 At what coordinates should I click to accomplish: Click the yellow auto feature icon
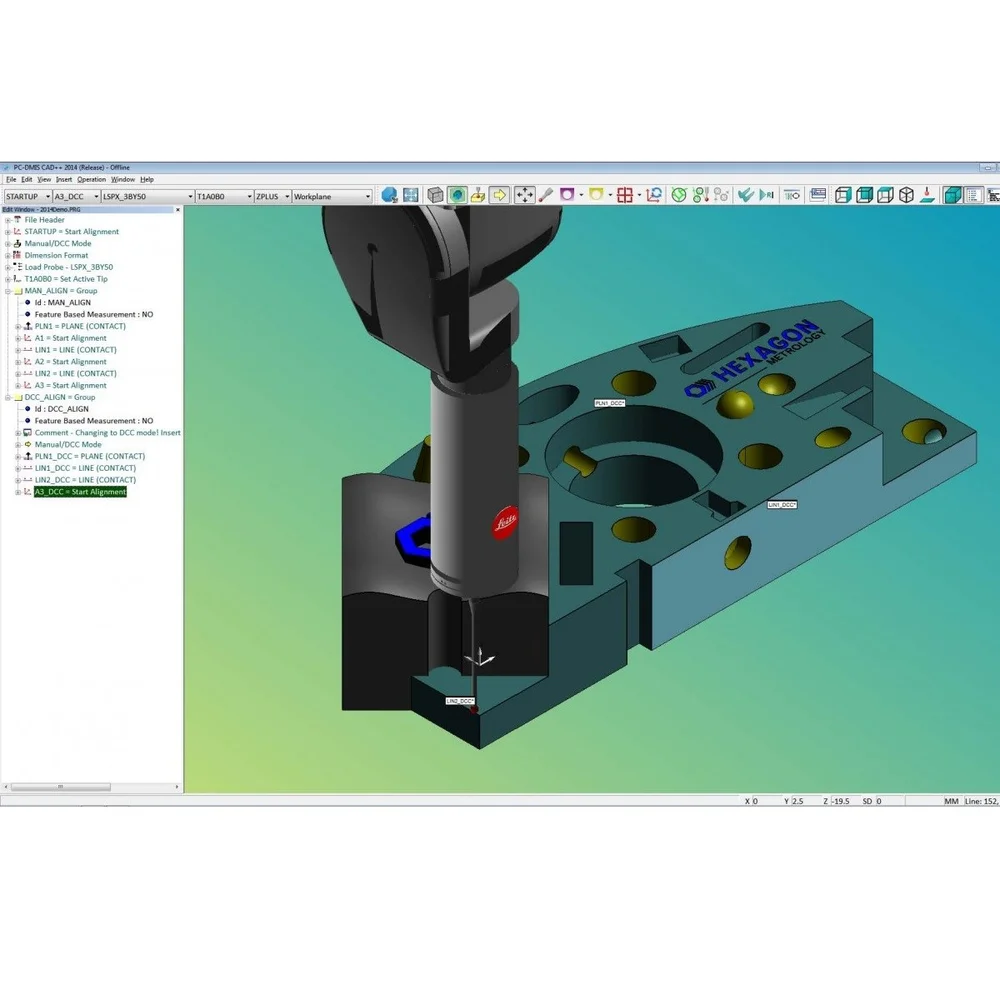pos(596,195)
